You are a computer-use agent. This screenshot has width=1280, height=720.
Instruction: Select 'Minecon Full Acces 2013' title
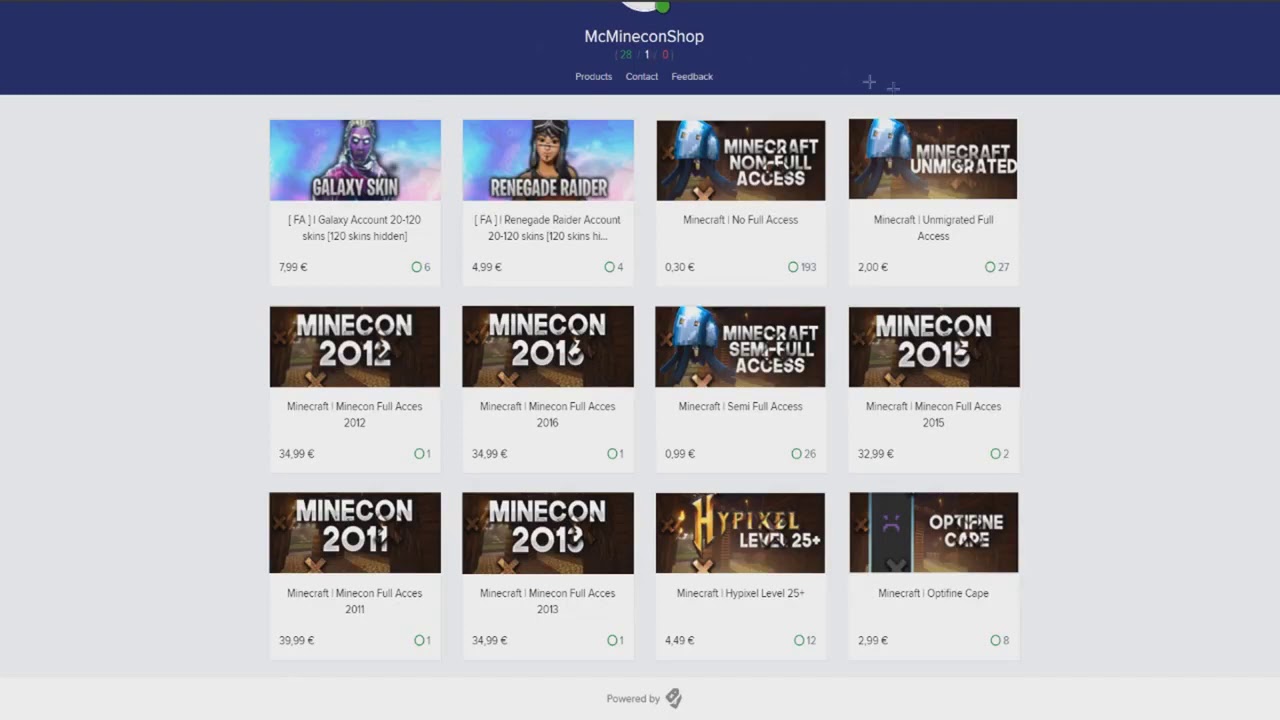(548, 601)
